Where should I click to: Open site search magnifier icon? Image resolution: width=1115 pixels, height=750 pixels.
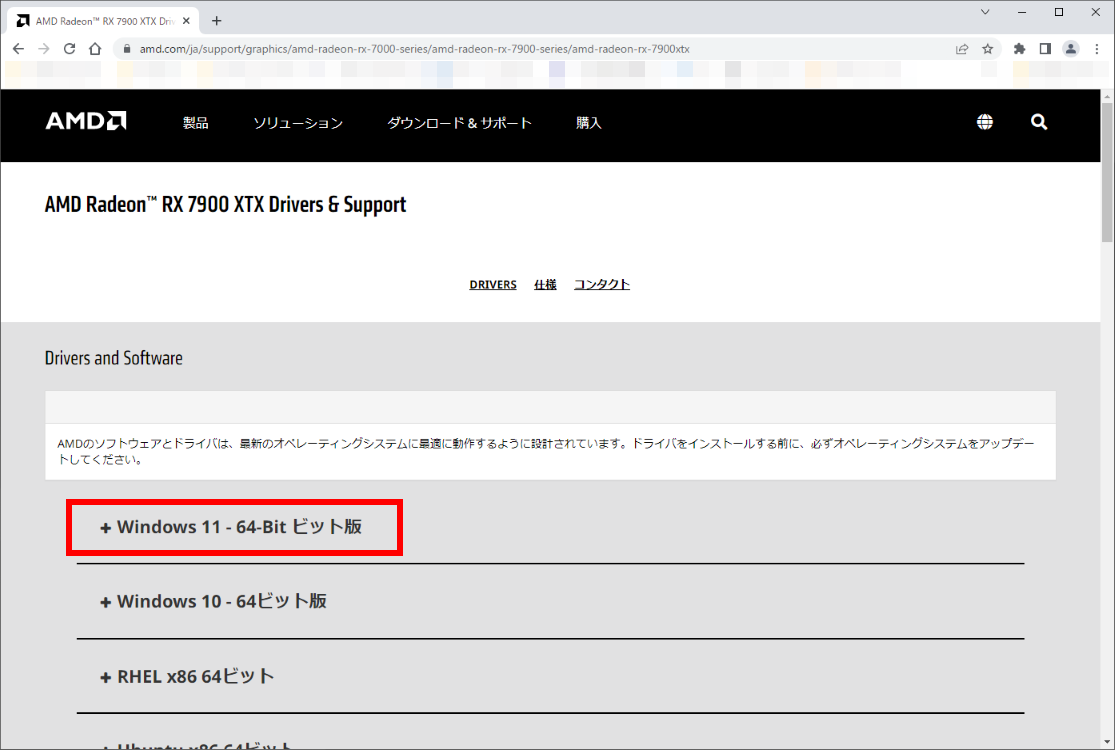click(x=1039, y=122)
